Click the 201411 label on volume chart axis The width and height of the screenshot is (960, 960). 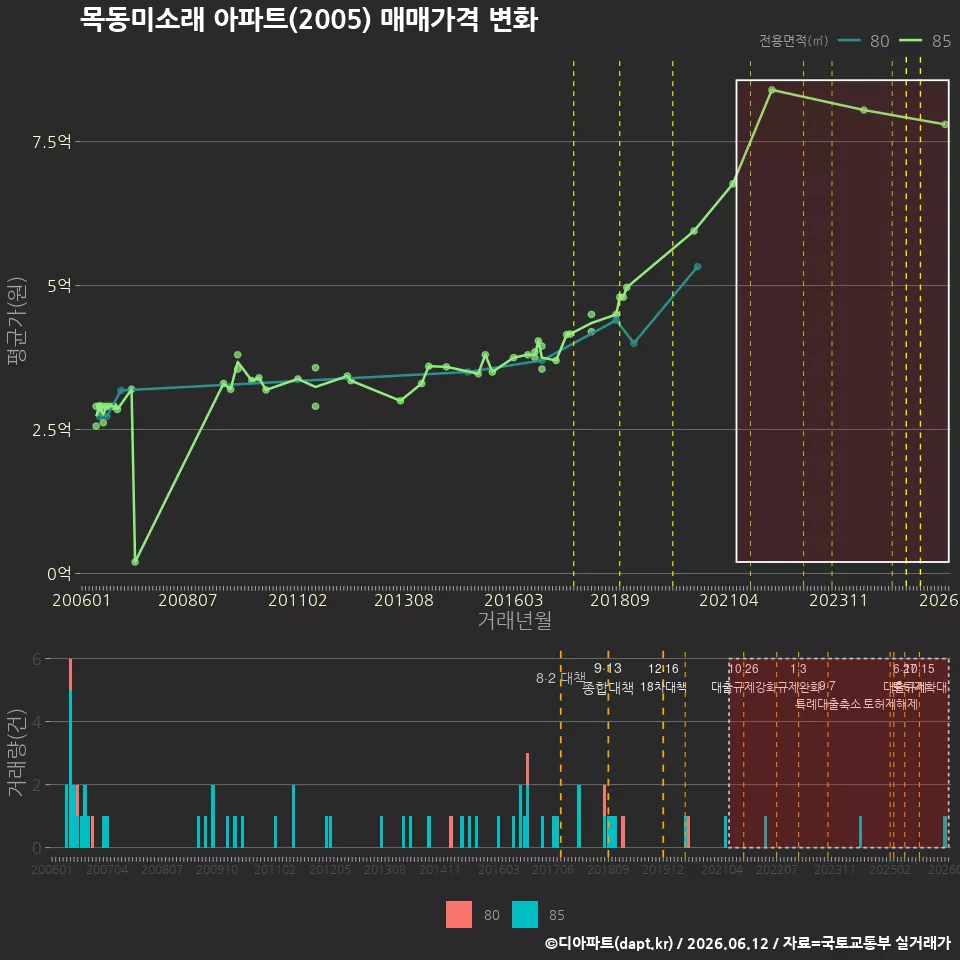pyautogui.click(x=440, y=869)
